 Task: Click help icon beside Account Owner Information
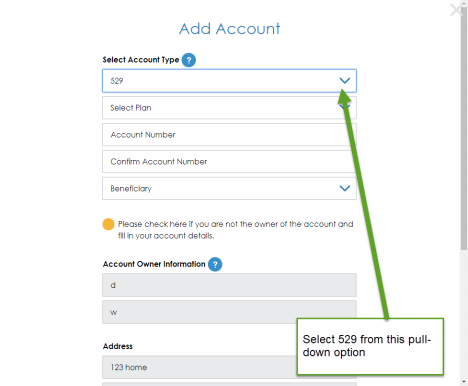coord(215,264)
